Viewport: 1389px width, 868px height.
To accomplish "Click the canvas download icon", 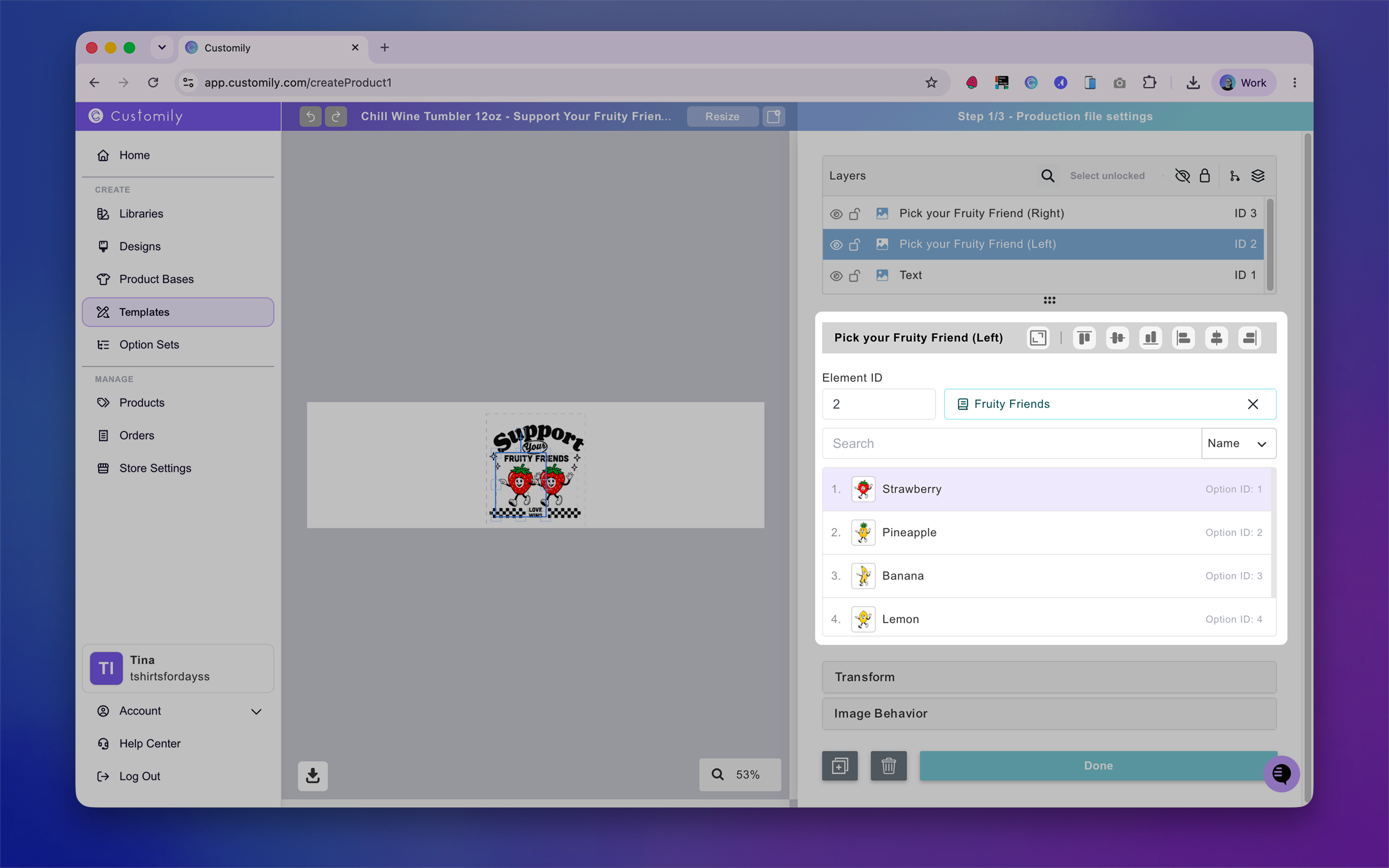I will click(313, 776).
